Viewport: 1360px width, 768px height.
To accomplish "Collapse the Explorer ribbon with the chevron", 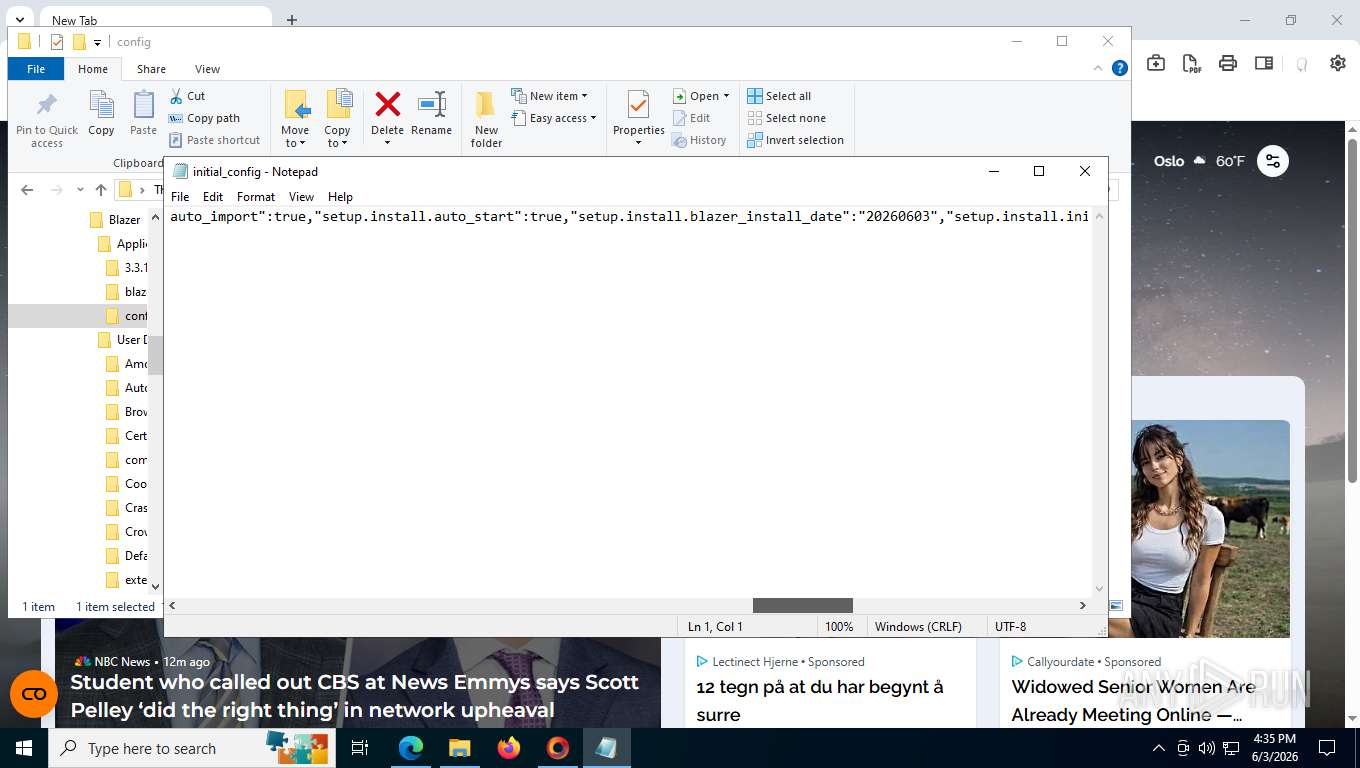I will point(1100,69).
